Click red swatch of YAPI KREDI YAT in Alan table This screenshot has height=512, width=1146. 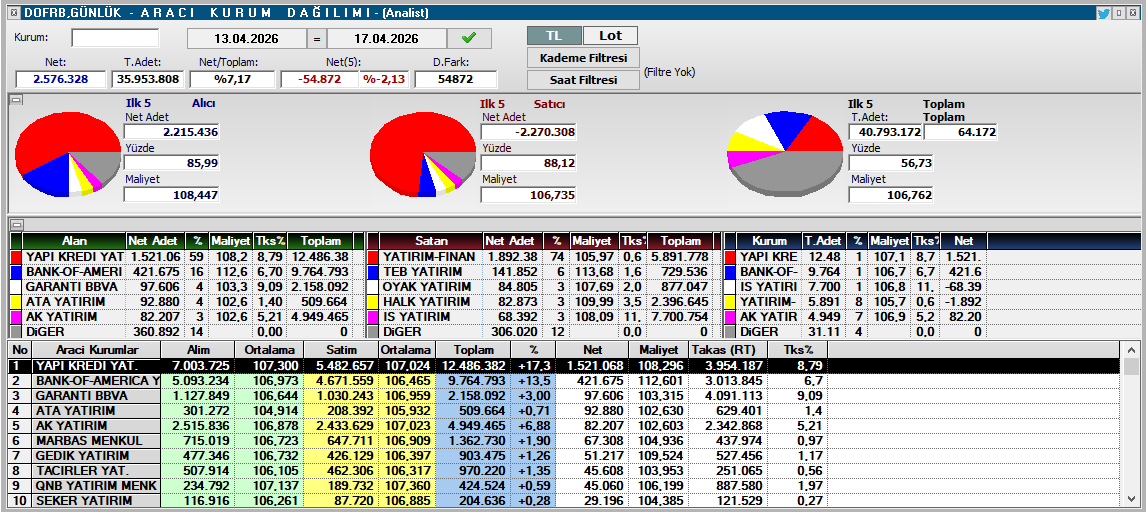(x=16, y=257)
